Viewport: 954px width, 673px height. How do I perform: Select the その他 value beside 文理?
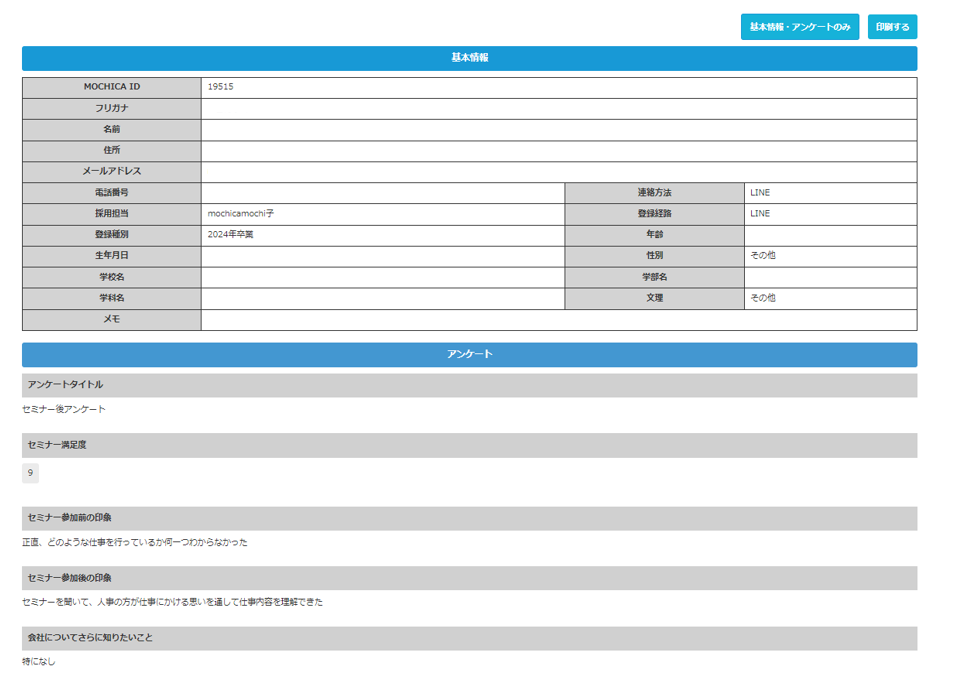(763, 298)
